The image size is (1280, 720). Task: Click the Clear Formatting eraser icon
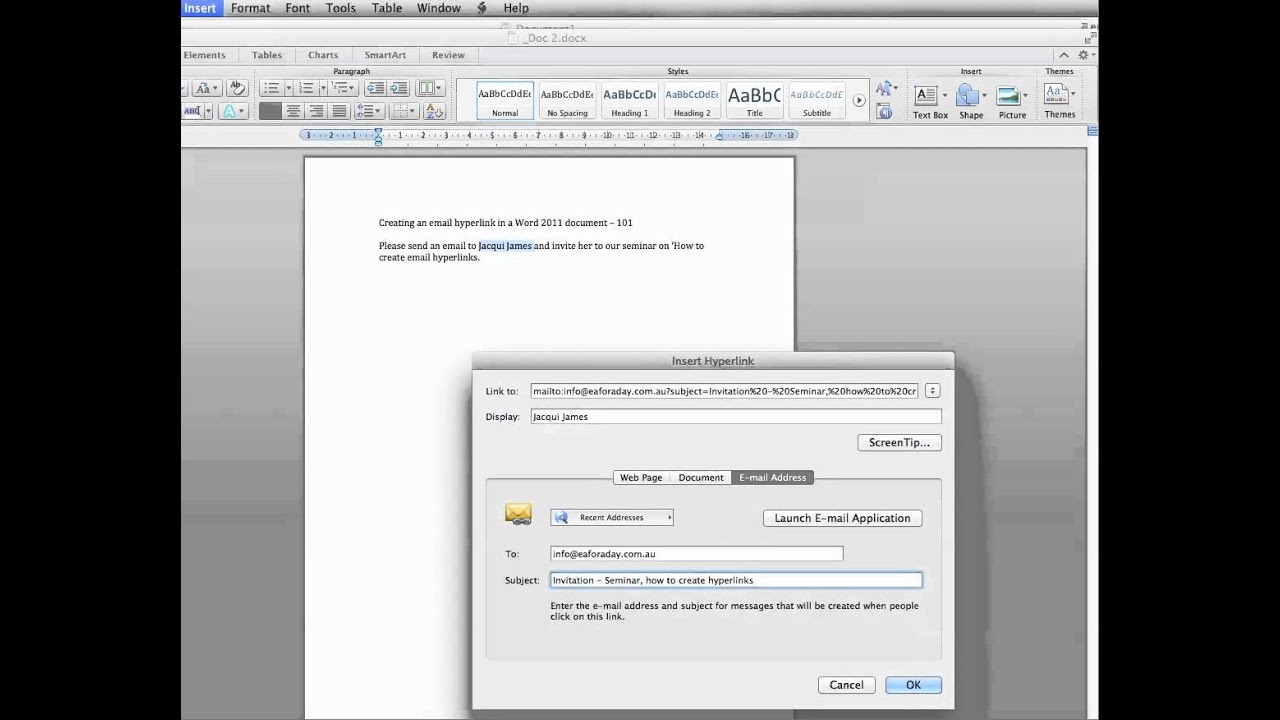pyautogui.click(x=237, y=88)
